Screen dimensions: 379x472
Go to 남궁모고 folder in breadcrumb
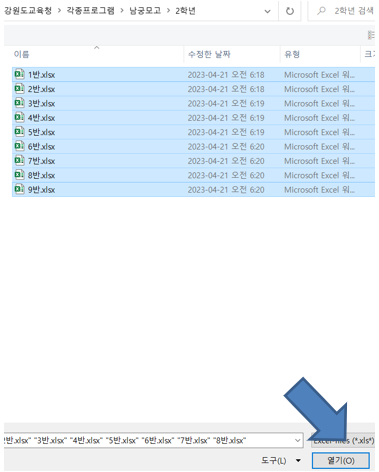click(145, 11)
